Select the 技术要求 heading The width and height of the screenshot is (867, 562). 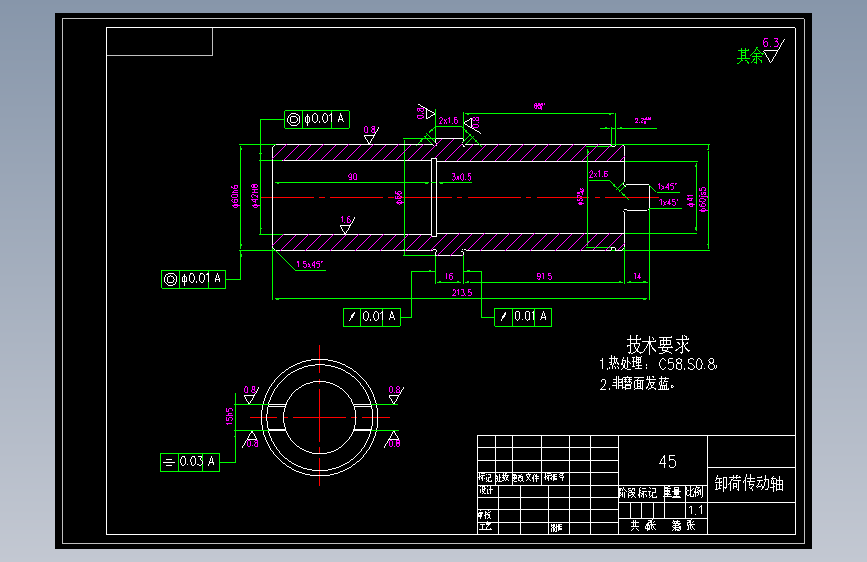point(658,345)
